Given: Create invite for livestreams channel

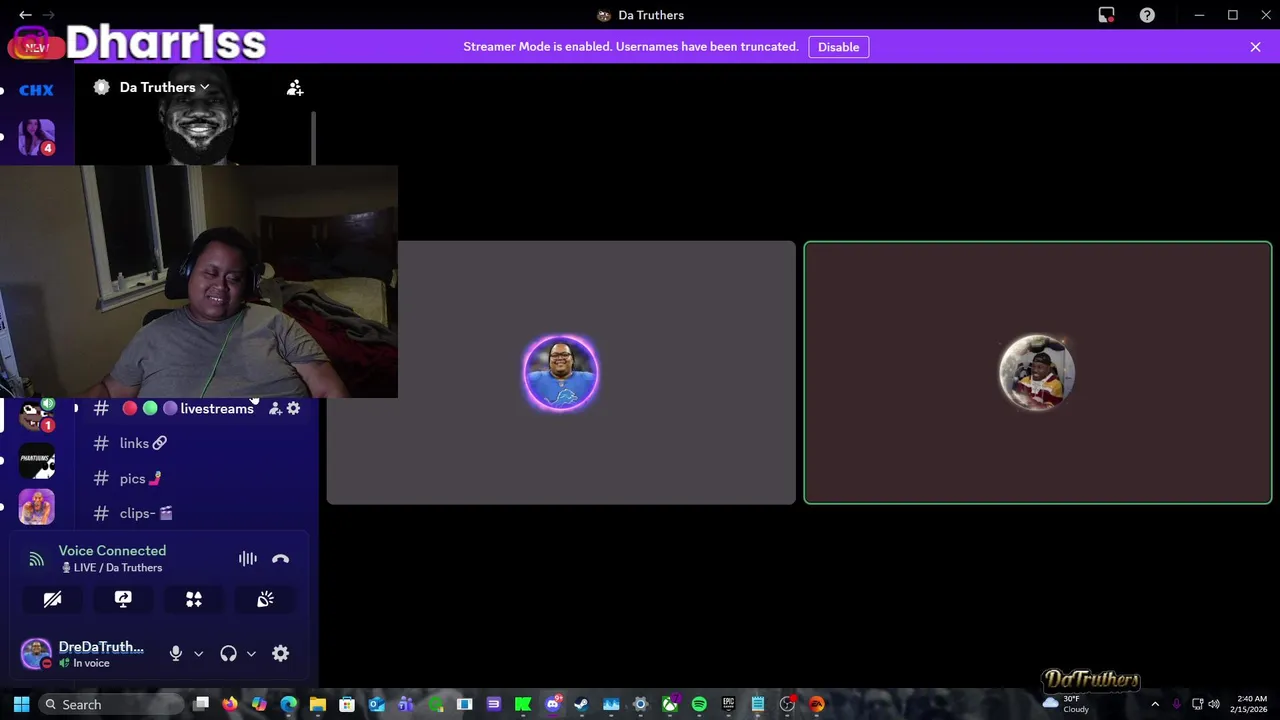Looking at the screenshot, I should [275, 408].
